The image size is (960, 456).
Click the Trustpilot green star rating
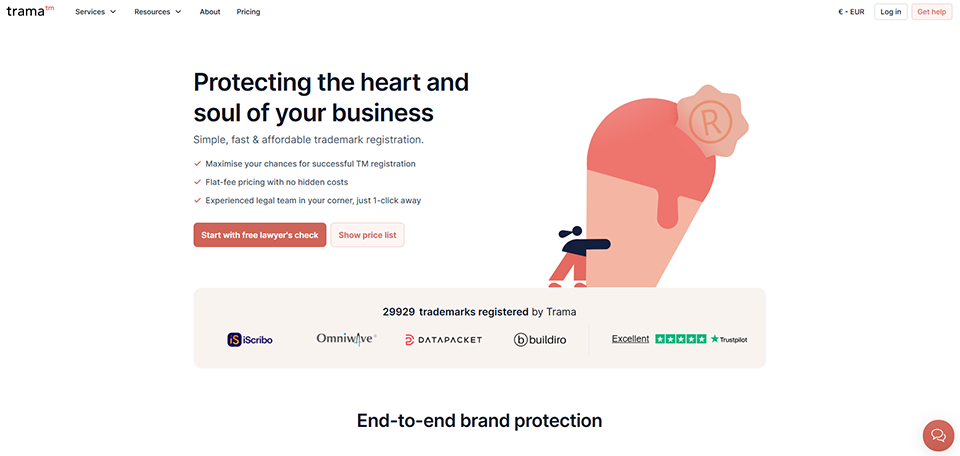[681, 339]
